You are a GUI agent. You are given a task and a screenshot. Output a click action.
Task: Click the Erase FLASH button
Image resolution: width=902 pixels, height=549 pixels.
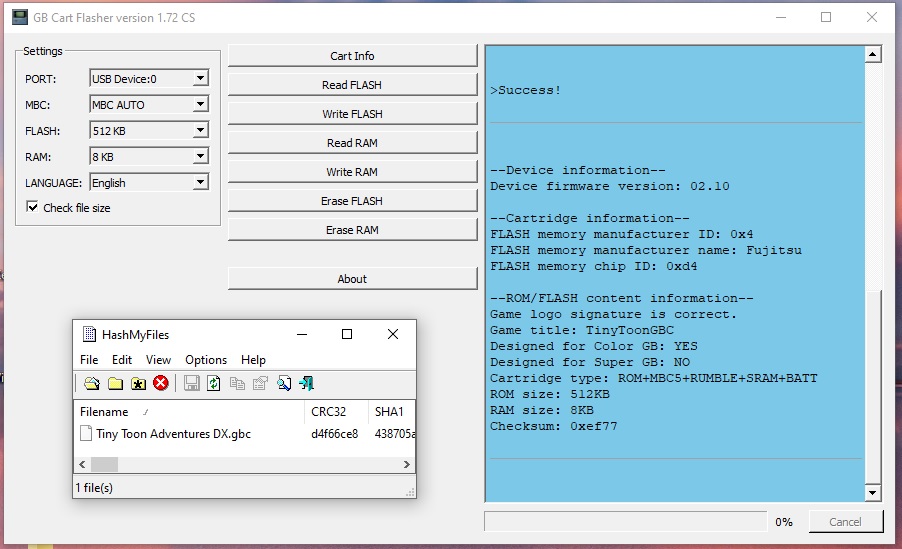pyautogui.click(x=352, y=201)
